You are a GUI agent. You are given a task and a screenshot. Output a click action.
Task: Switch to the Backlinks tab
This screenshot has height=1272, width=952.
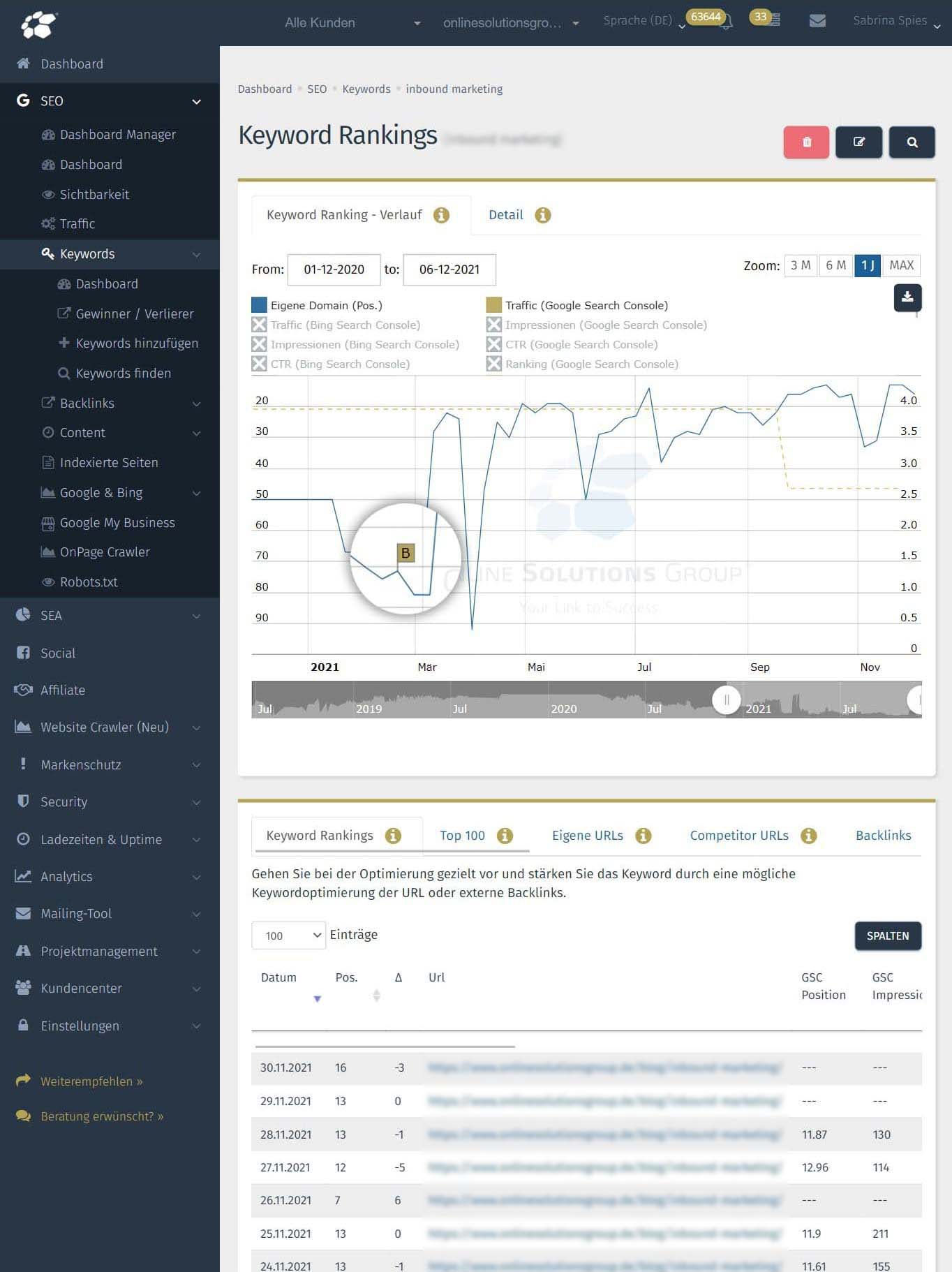click(884, 836)
